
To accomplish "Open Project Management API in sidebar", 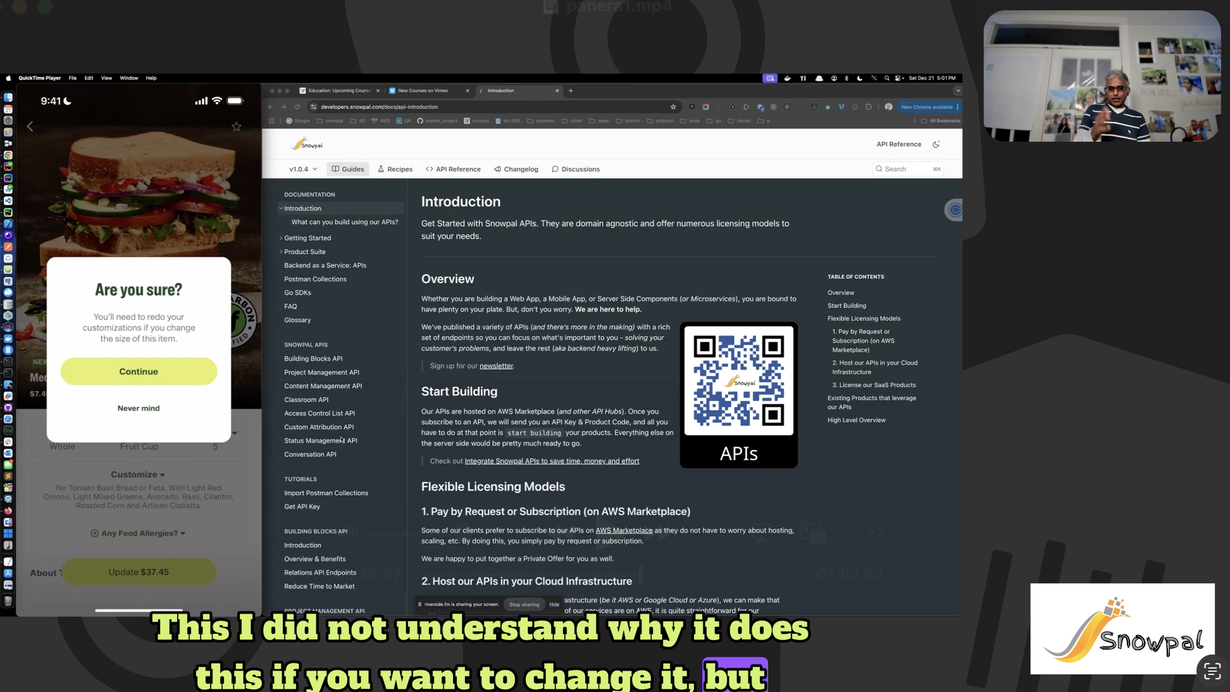I will [321, 372].
